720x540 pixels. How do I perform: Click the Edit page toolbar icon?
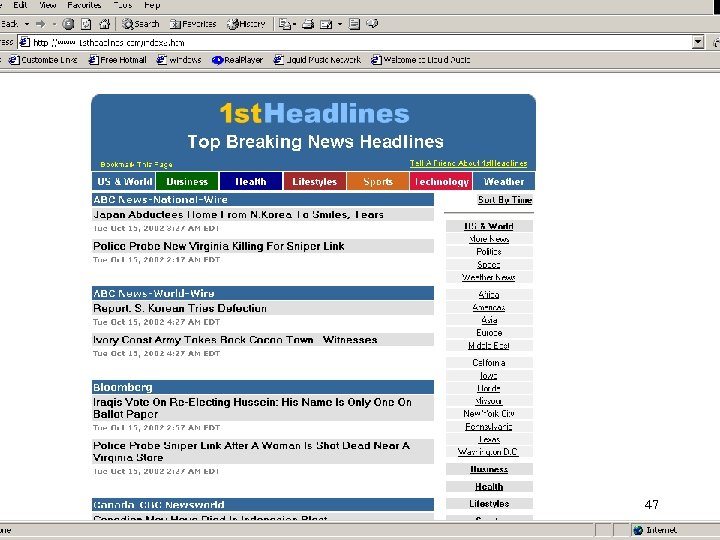[326, 24]
